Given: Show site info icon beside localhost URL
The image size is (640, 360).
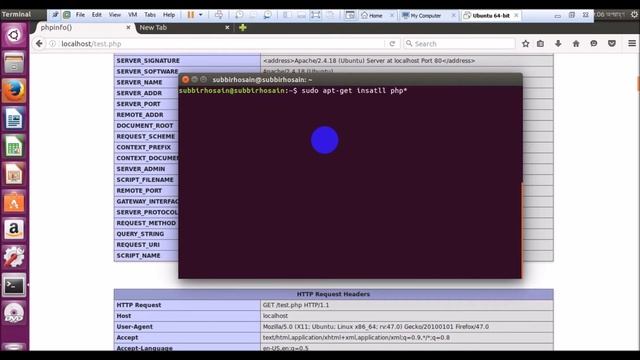Looking at the screenshot, I should pyautogui.click(x=53, y=44).
